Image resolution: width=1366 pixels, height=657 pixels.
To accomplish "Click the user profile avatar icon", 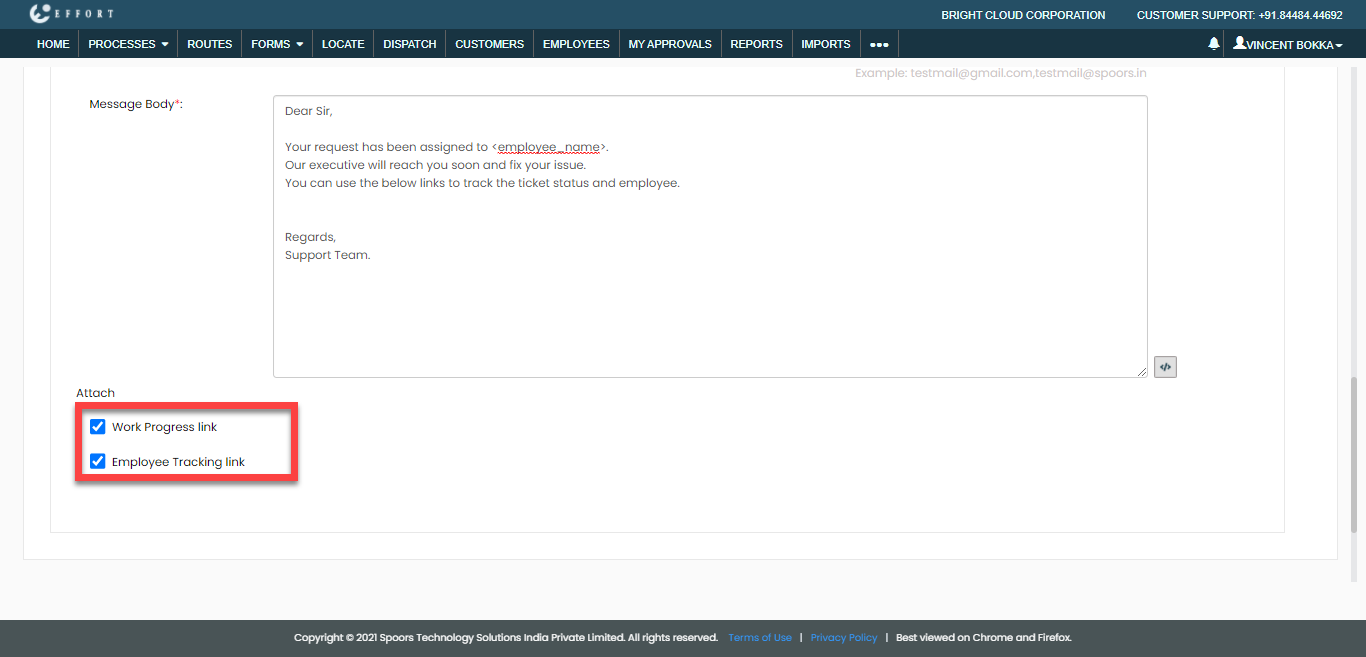I will [1240, 43].
